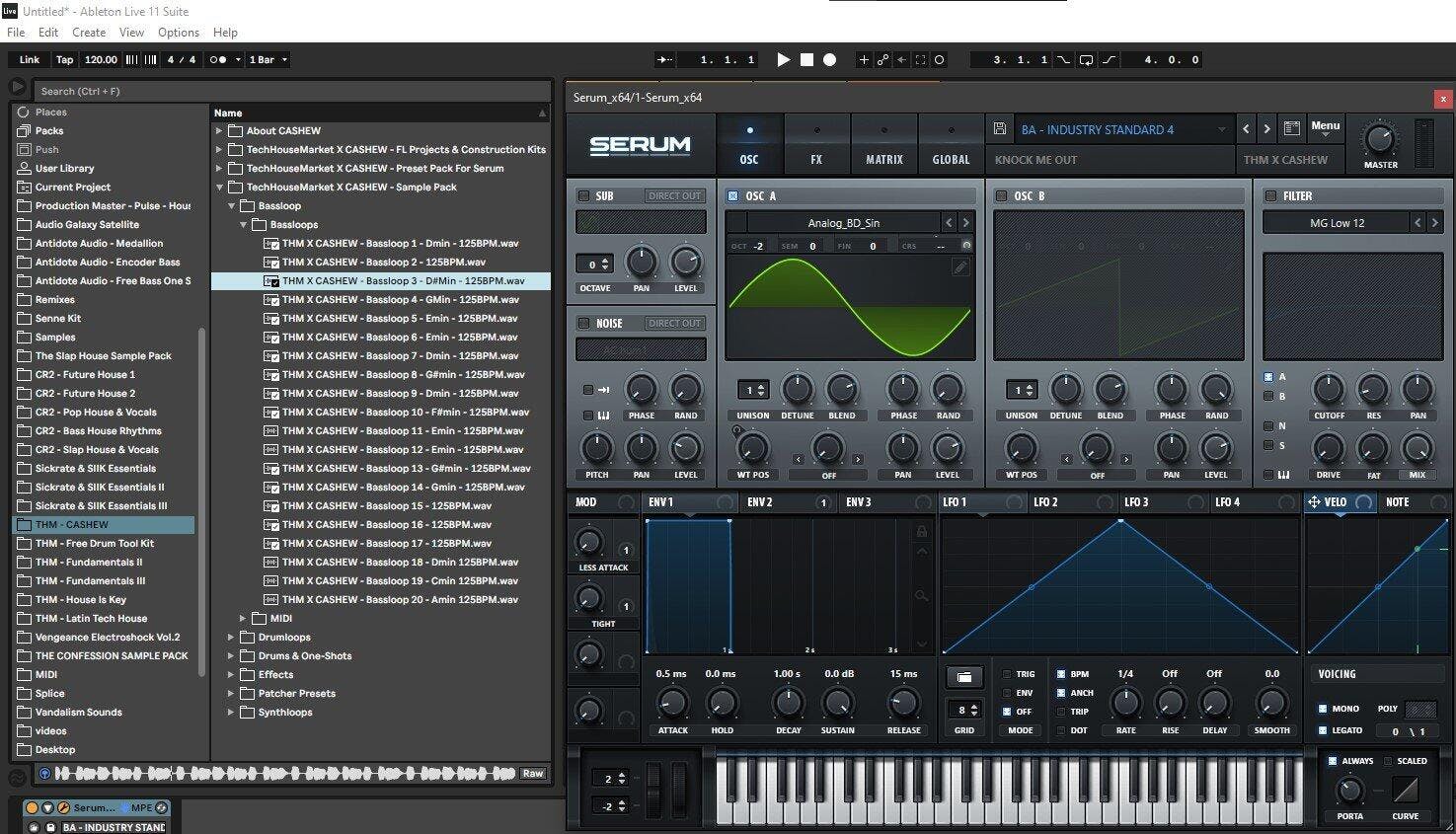
Task: Click the envelope lock icon
Action: [x=922, y=532]
